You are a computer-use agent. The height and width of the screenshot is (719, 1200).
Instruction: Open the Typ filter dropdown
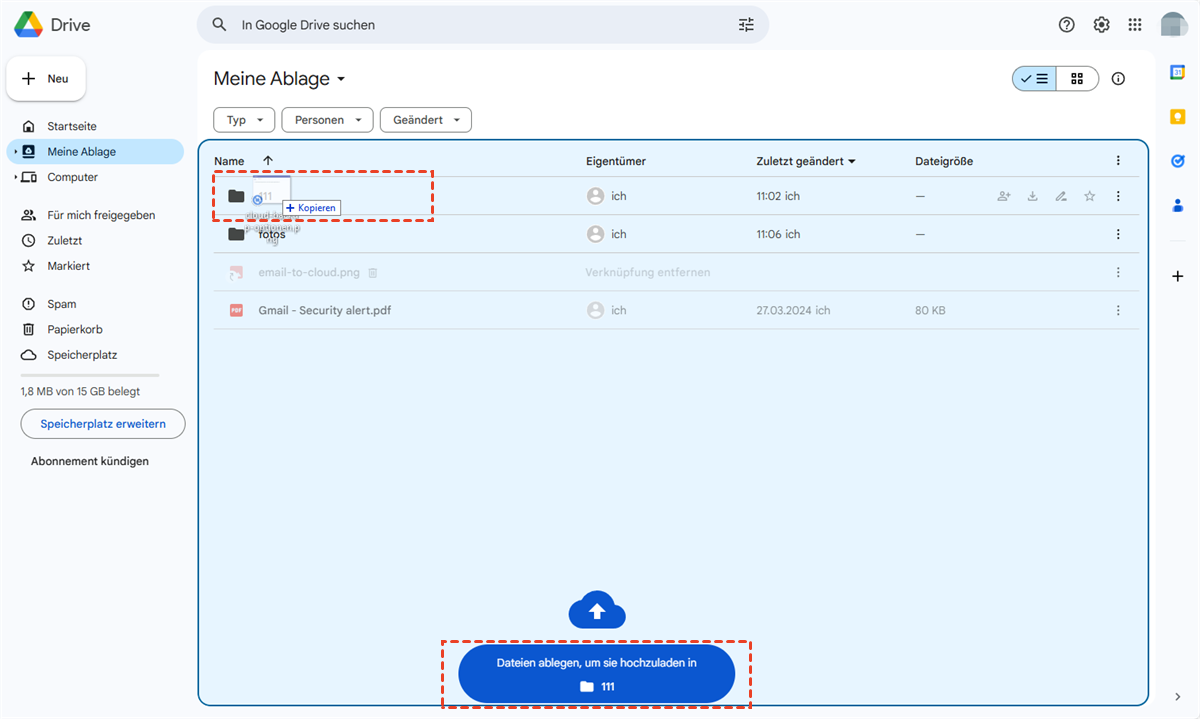point(244,120)
